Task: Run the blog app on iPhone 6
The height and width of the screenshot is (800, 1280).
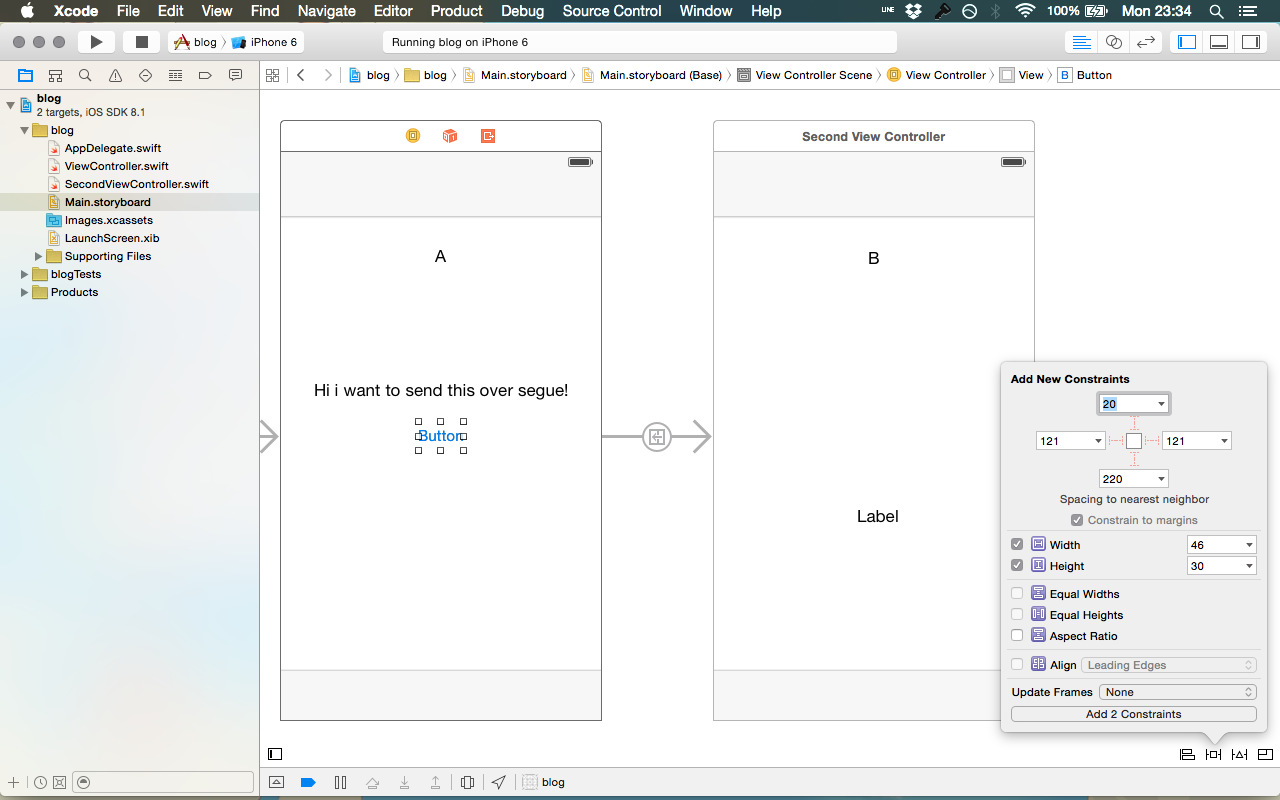Action: 94,42
